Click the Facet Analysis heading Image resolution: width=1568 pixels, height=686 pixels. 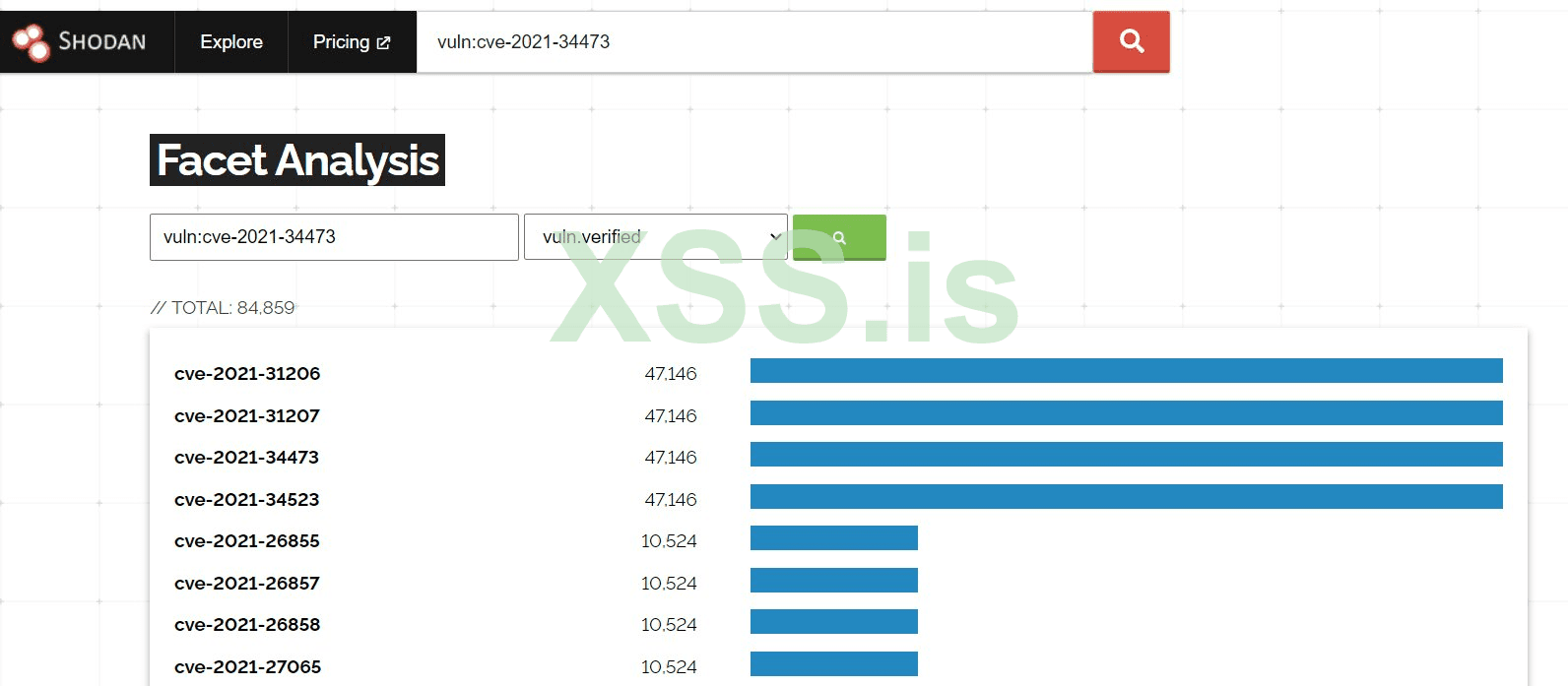297,159
